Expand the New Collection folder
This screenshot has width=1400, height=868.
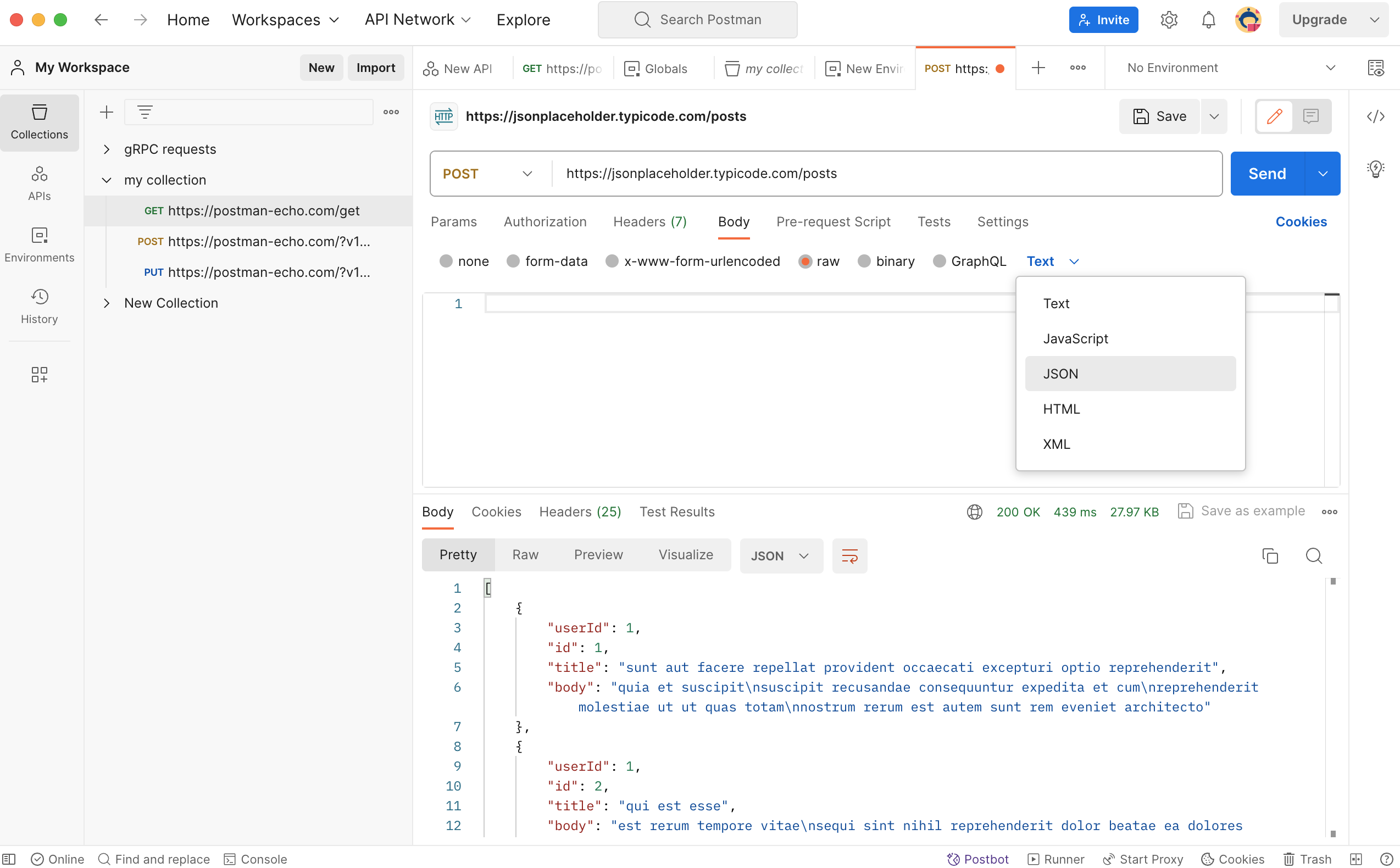(106, 303)
